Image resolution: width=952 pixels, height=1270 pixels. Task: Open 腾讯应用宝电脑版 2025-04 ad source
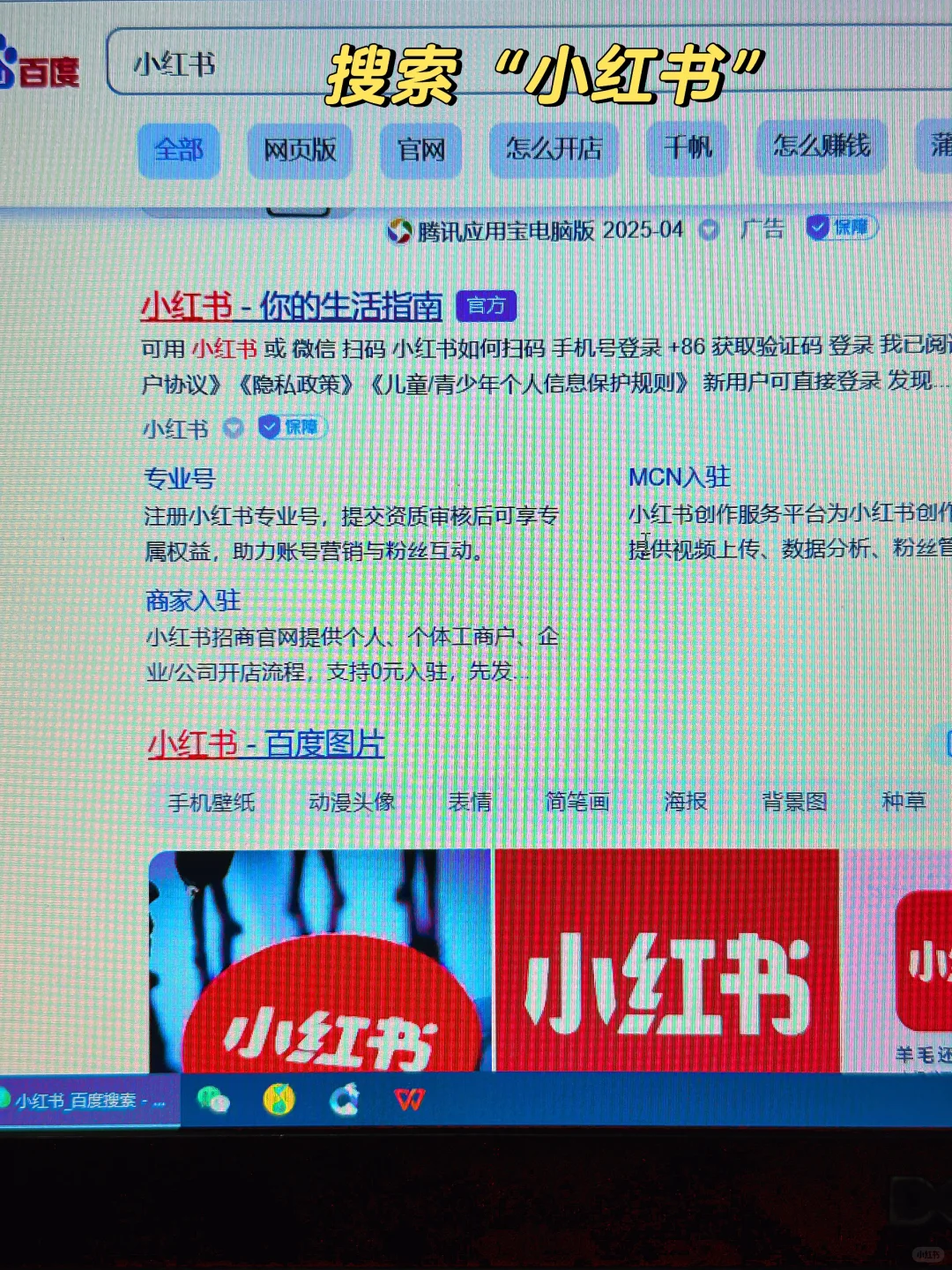[550, 231]
